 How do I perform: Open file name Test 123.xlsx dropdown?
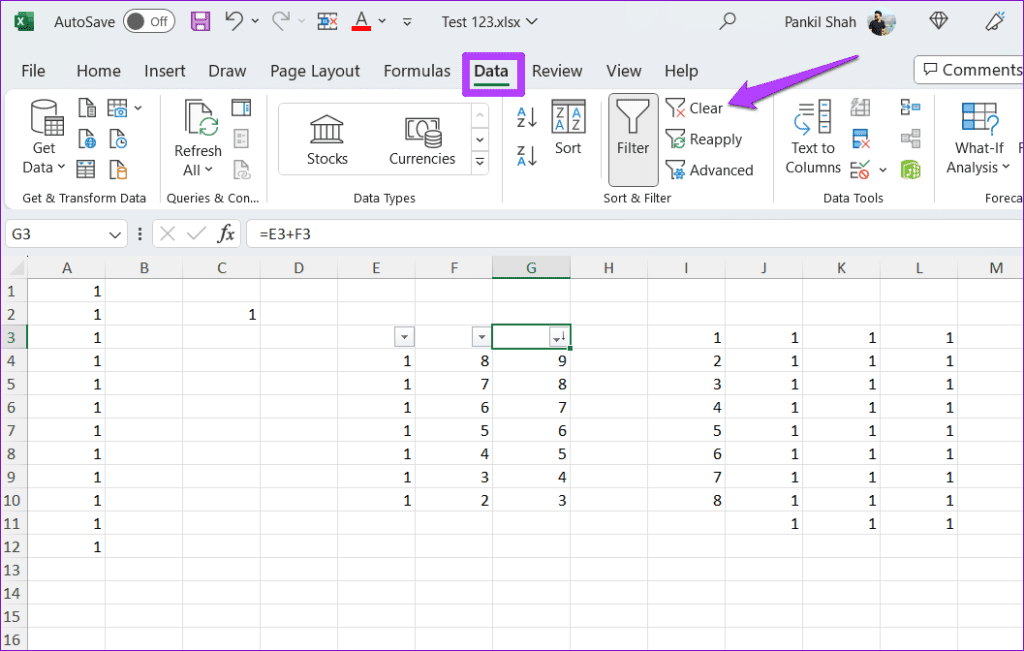490,22
